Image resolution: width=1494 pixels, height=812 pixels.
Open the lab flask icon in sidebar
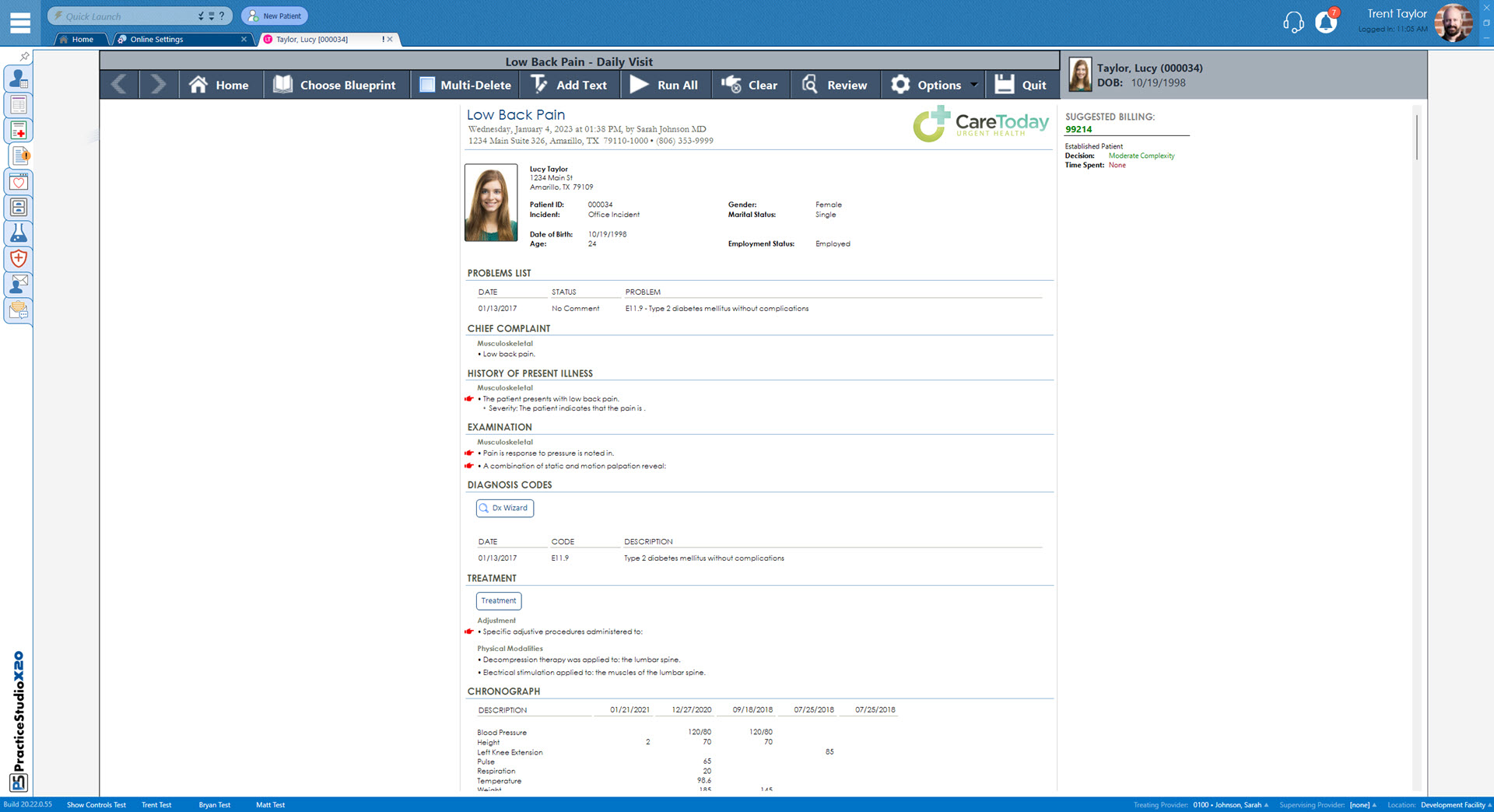coord(19,233)
